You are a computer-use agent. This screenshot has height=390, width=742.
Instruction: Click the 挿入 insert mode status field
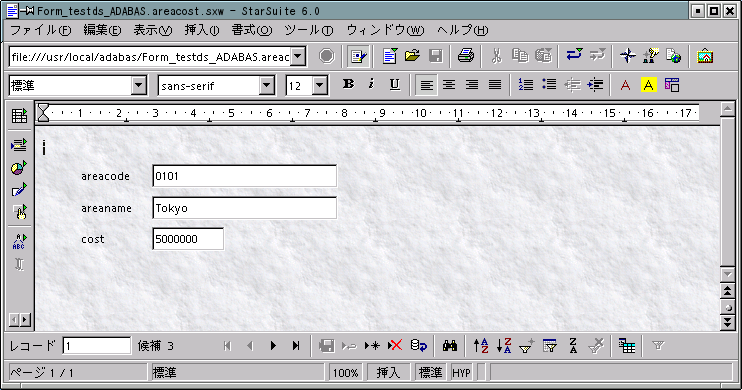[x=388, y=372]
